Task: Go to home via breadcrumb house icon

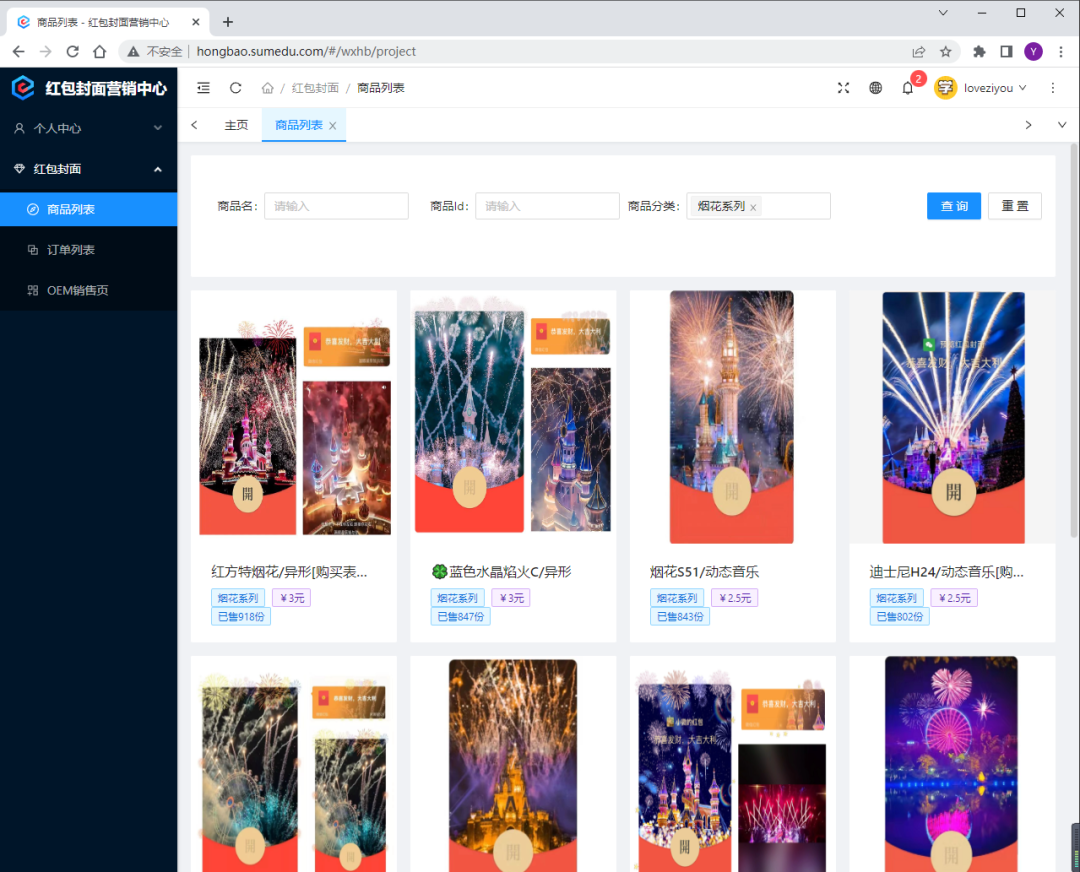Action: [267, 88]
